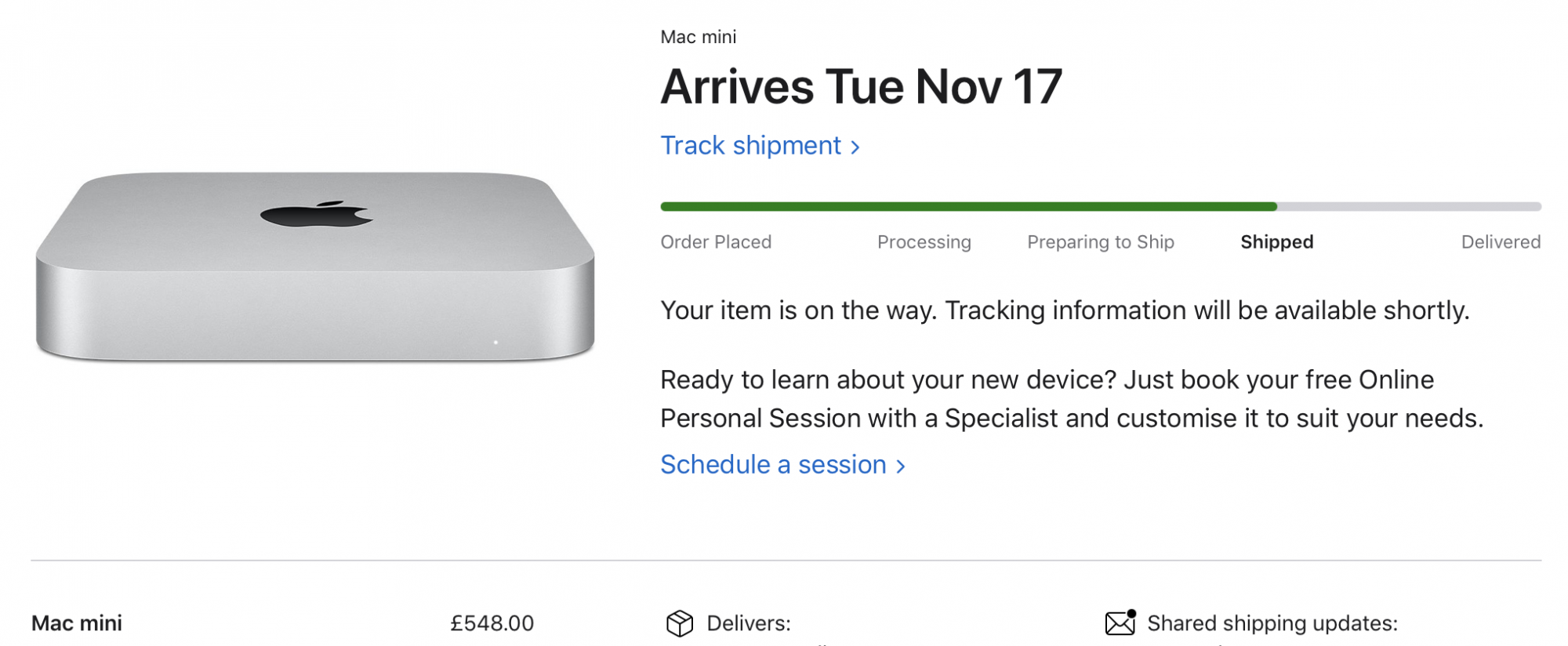Viewport: 1568px width, 646px height.
Task: Click the Mac mini status light dot
Action: click(x=495, y=343)
